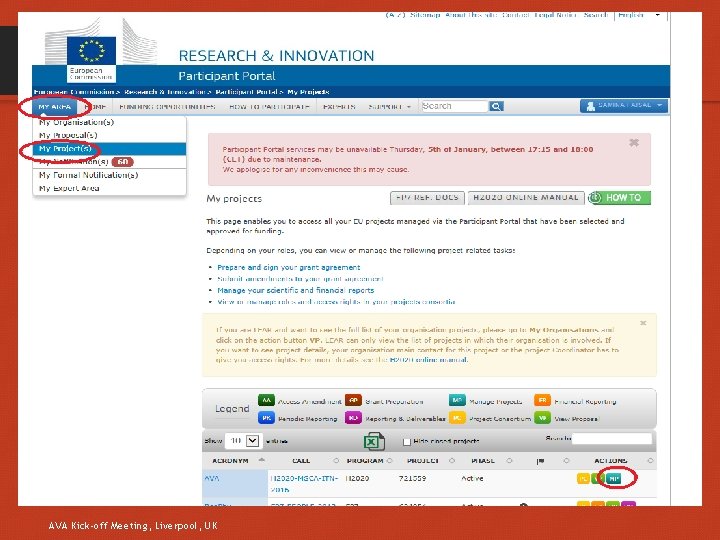Open the EXPERTS menu item
This screenshot has width=720, height=540.
[x=339, y=107]
